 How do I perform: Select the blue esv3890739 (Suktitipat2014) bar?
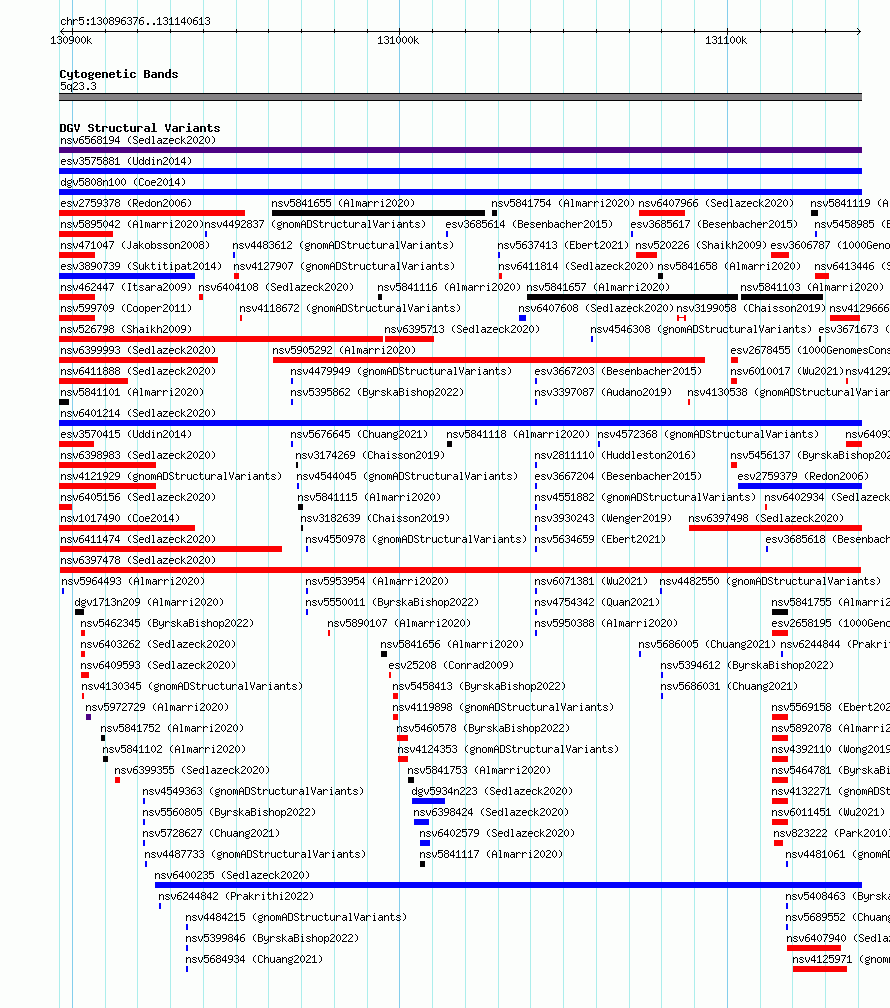click(x=127, y=276)
